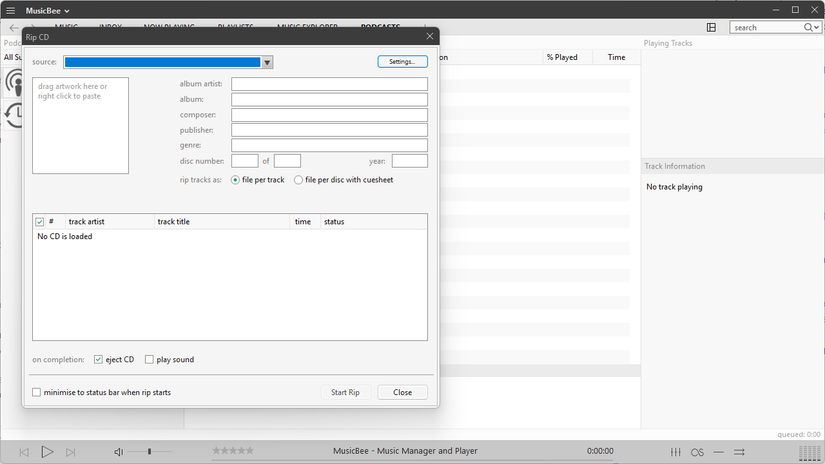Set the star rating
825x464 pixels.
tap(233, 450)
